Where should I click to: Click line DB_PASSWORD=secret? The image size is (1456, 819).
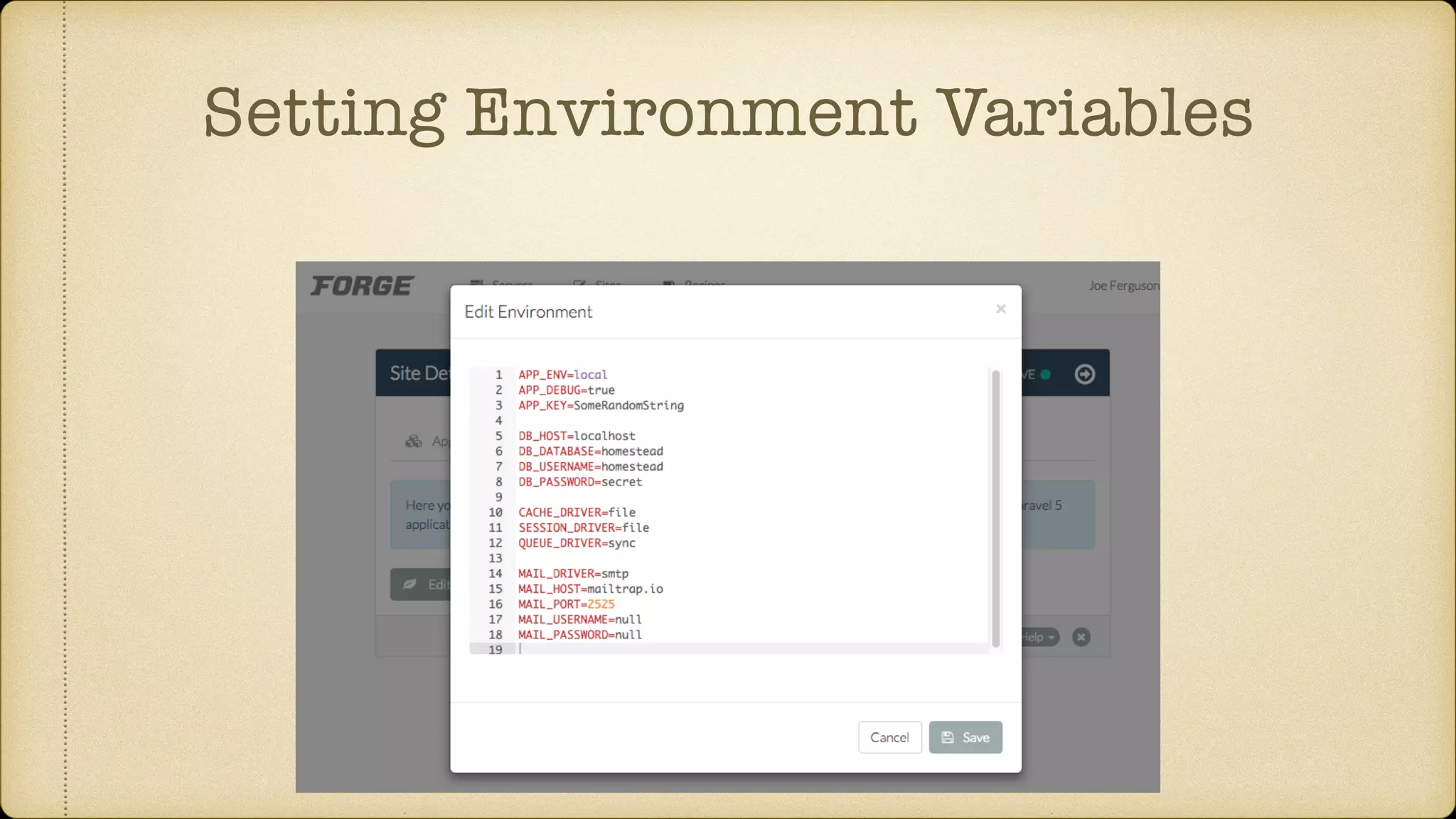pyautogui.click(x=580, y=482)
